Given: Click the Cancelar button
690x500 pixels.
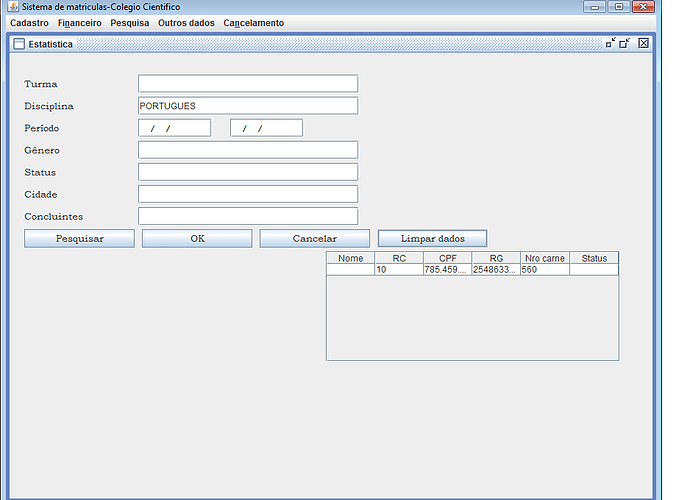Looking at the screenshot, I should tap(315, 239).
